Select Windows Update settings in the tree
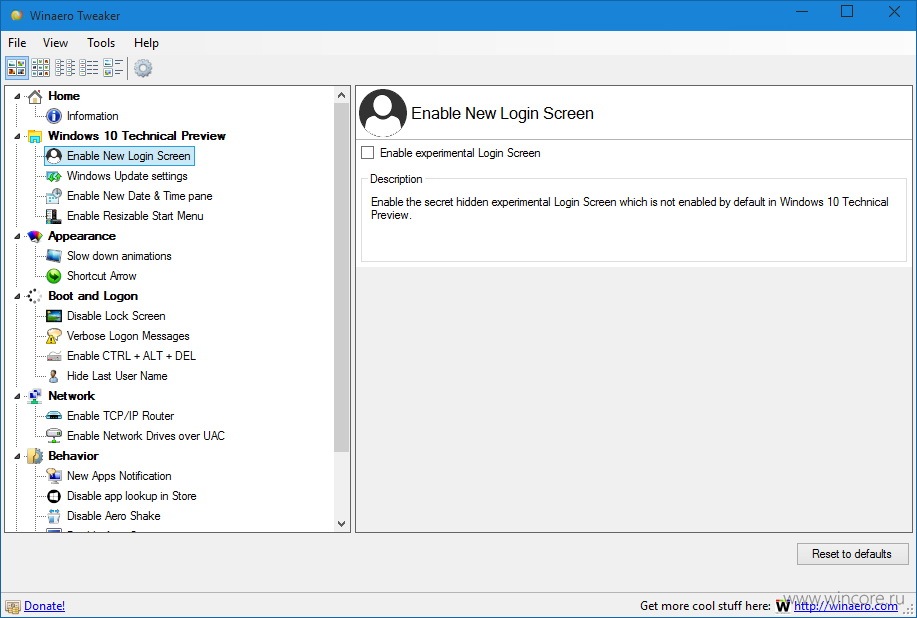The width and height of the screenshot is (917, 618). click(127, 176)
